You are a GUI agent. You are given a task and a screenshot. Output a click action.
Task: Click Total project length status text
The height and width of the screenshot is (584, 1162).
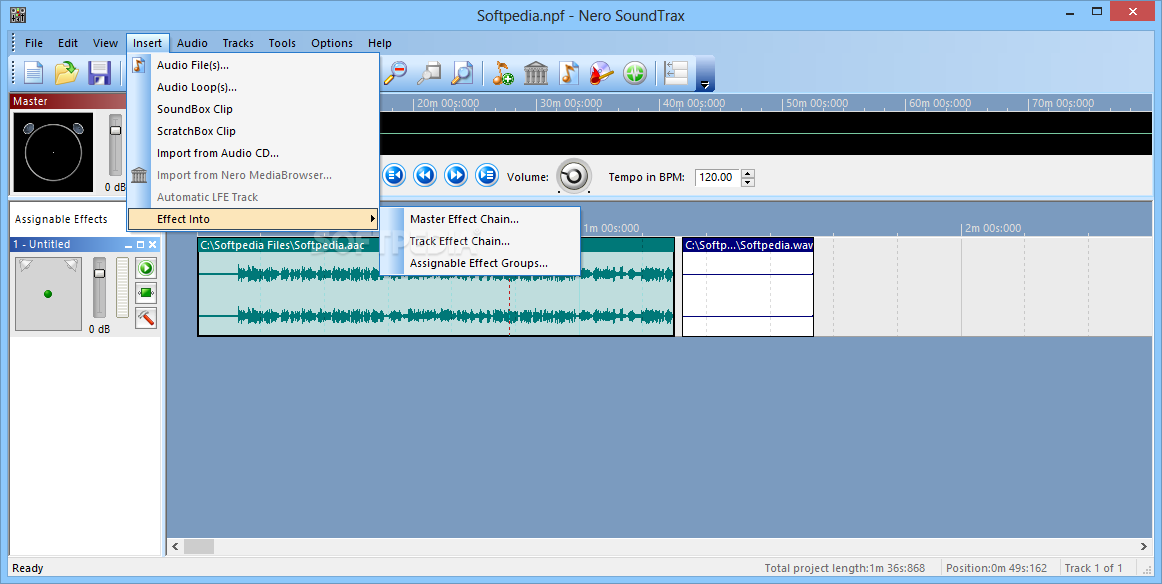(845, 568)
